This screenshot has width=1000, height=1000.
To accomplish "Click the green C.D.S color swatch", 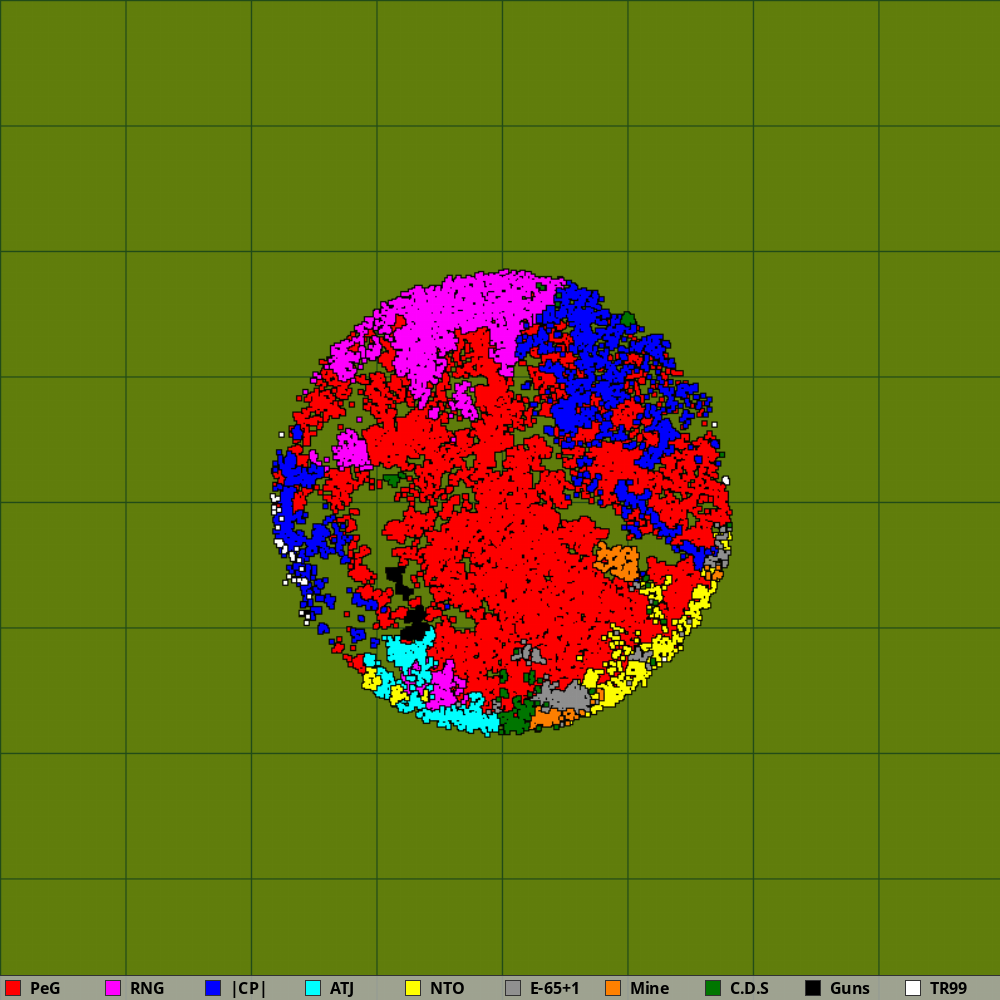I will (x=713, y=988).
